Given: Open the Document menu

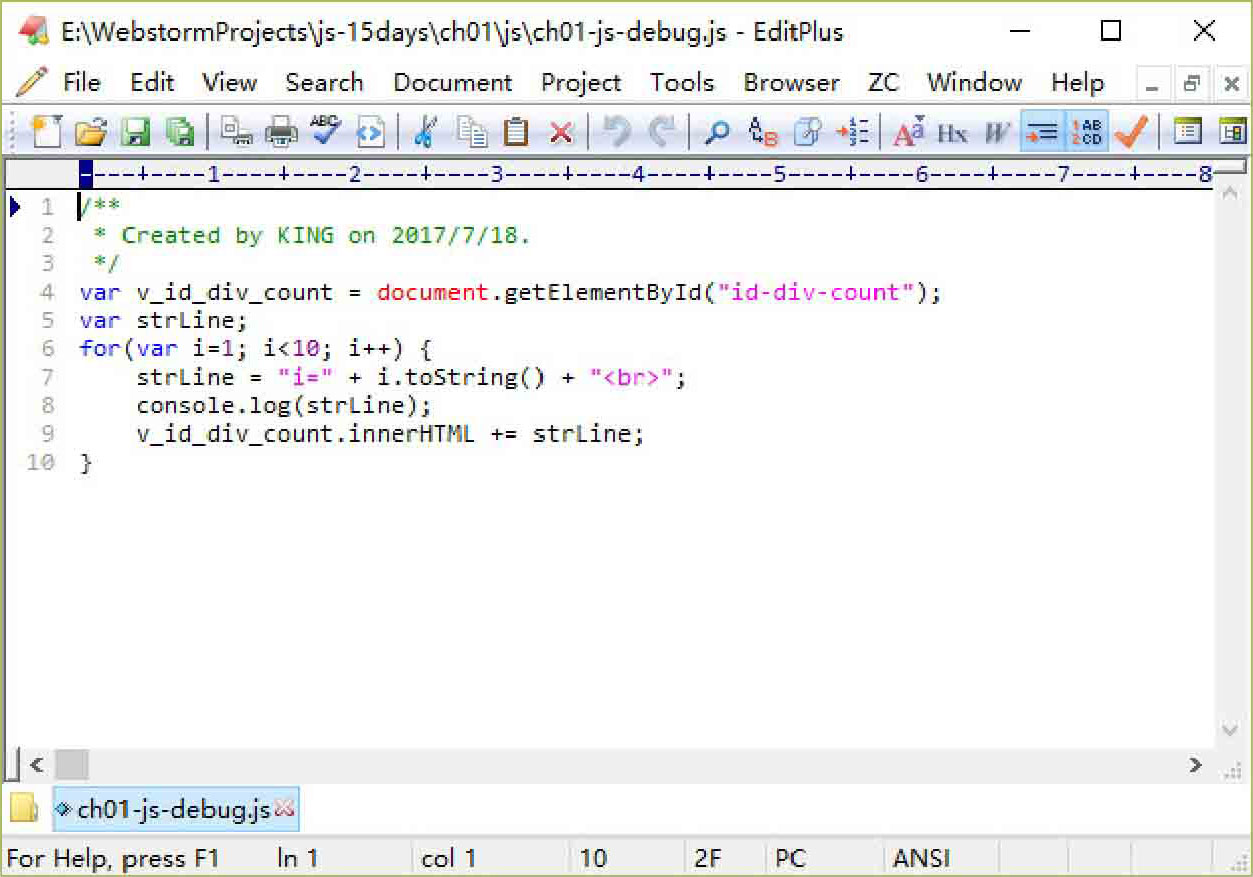Looking at the screenshot, I should tap(452, 82).
